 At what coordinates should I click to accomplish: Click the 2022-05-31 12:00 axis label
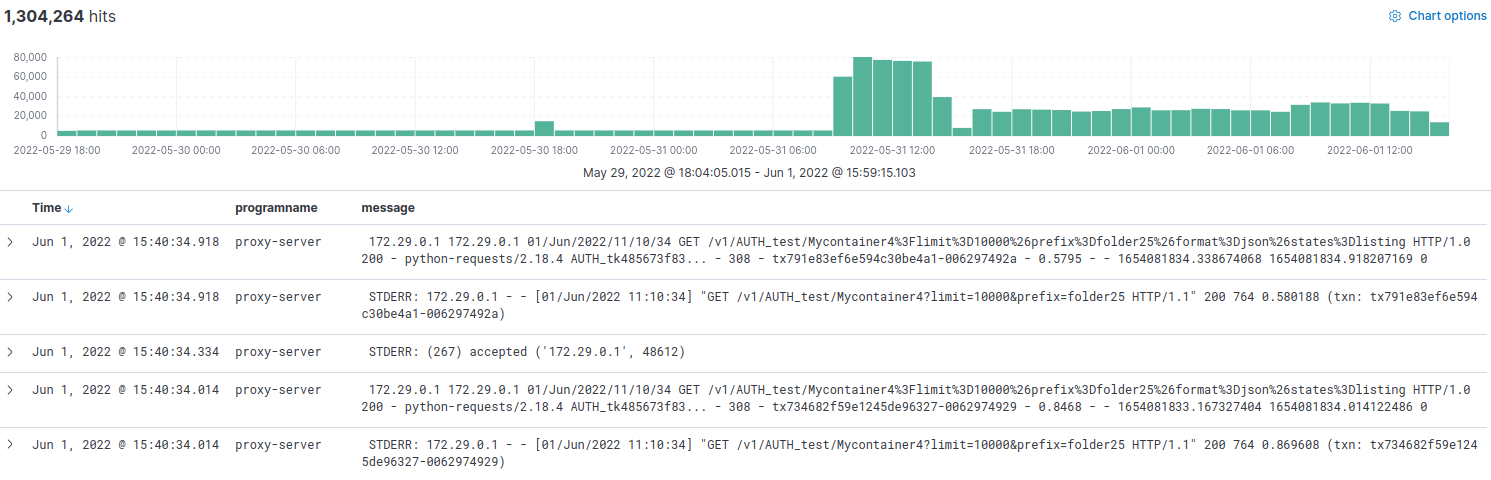pos(892,150)
